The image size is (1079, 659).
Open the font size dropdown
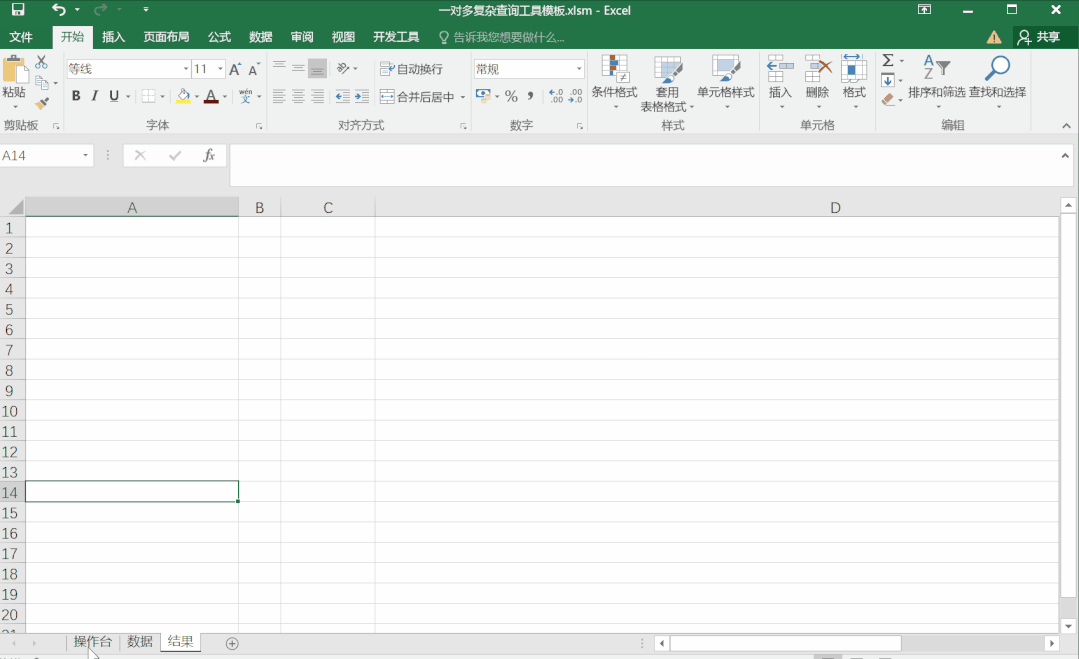pos(220,69)
